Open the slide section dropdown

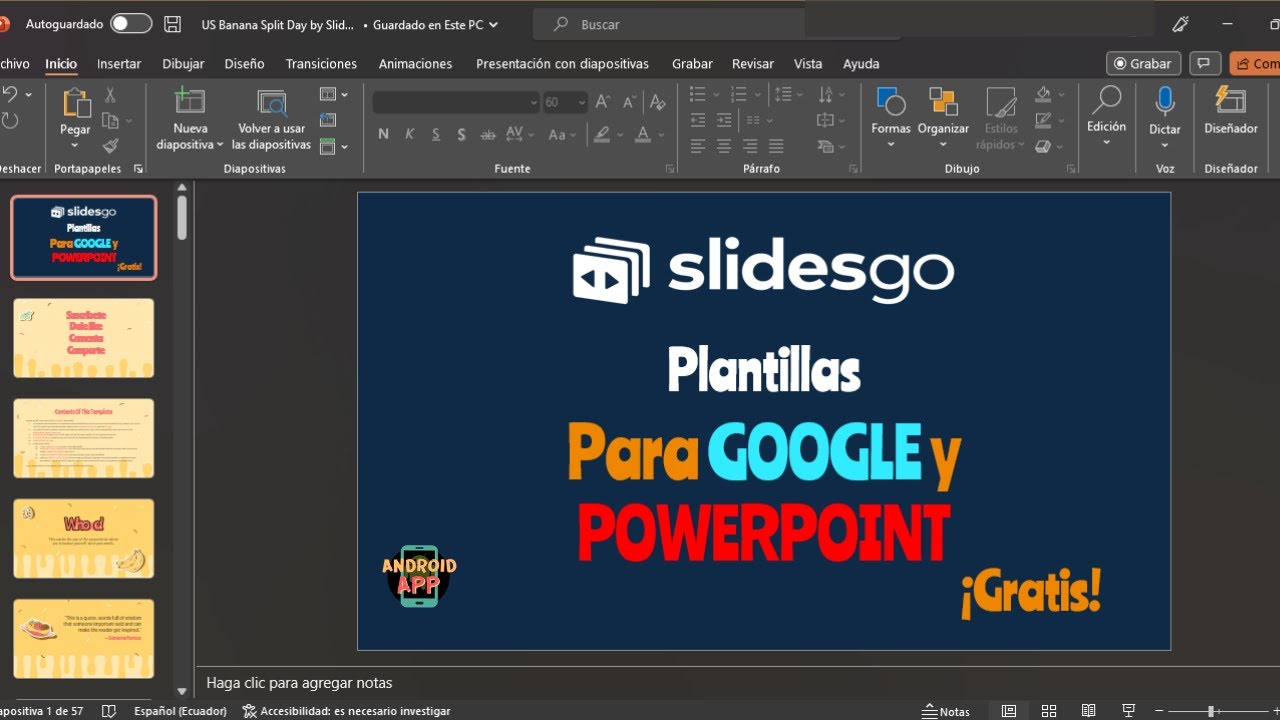click(x=334, y=146)
